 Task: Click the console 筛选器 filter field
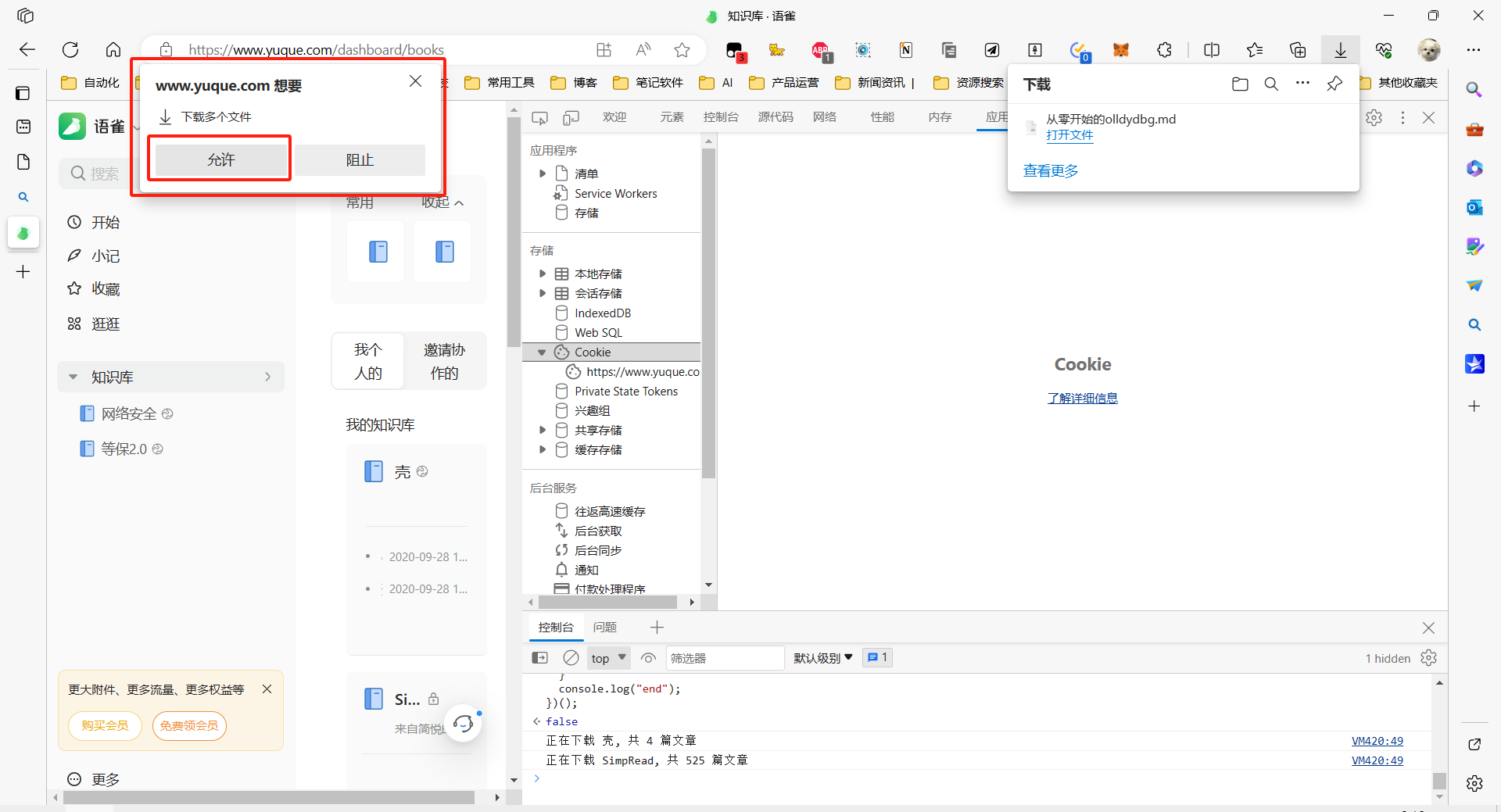[724, 658]
